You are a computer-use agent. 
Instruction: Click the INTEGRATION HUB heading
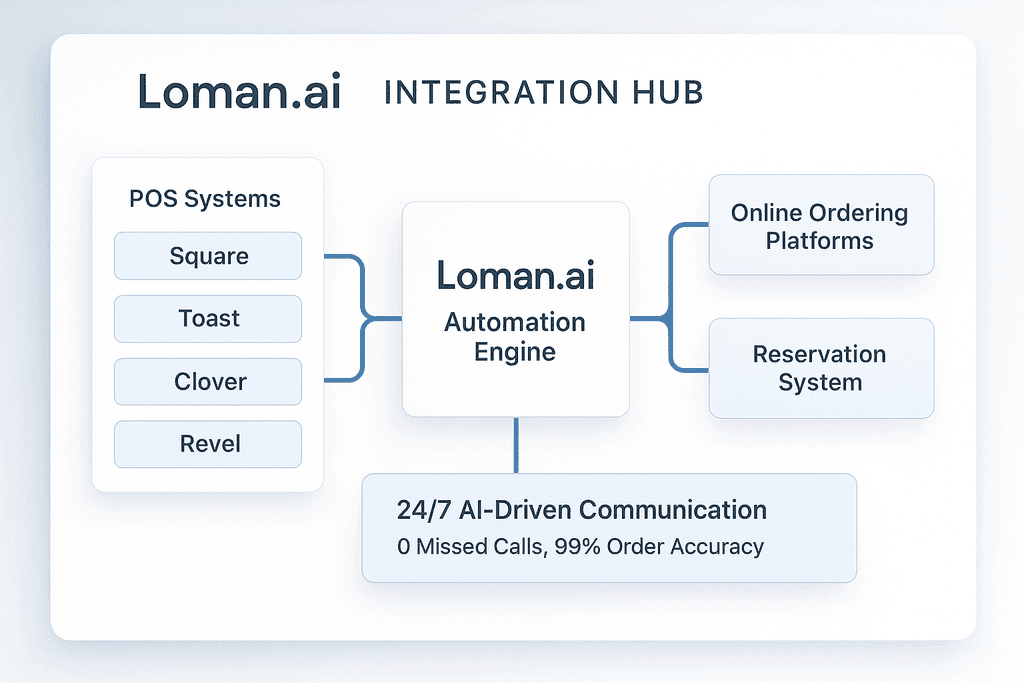coord(543,92)
